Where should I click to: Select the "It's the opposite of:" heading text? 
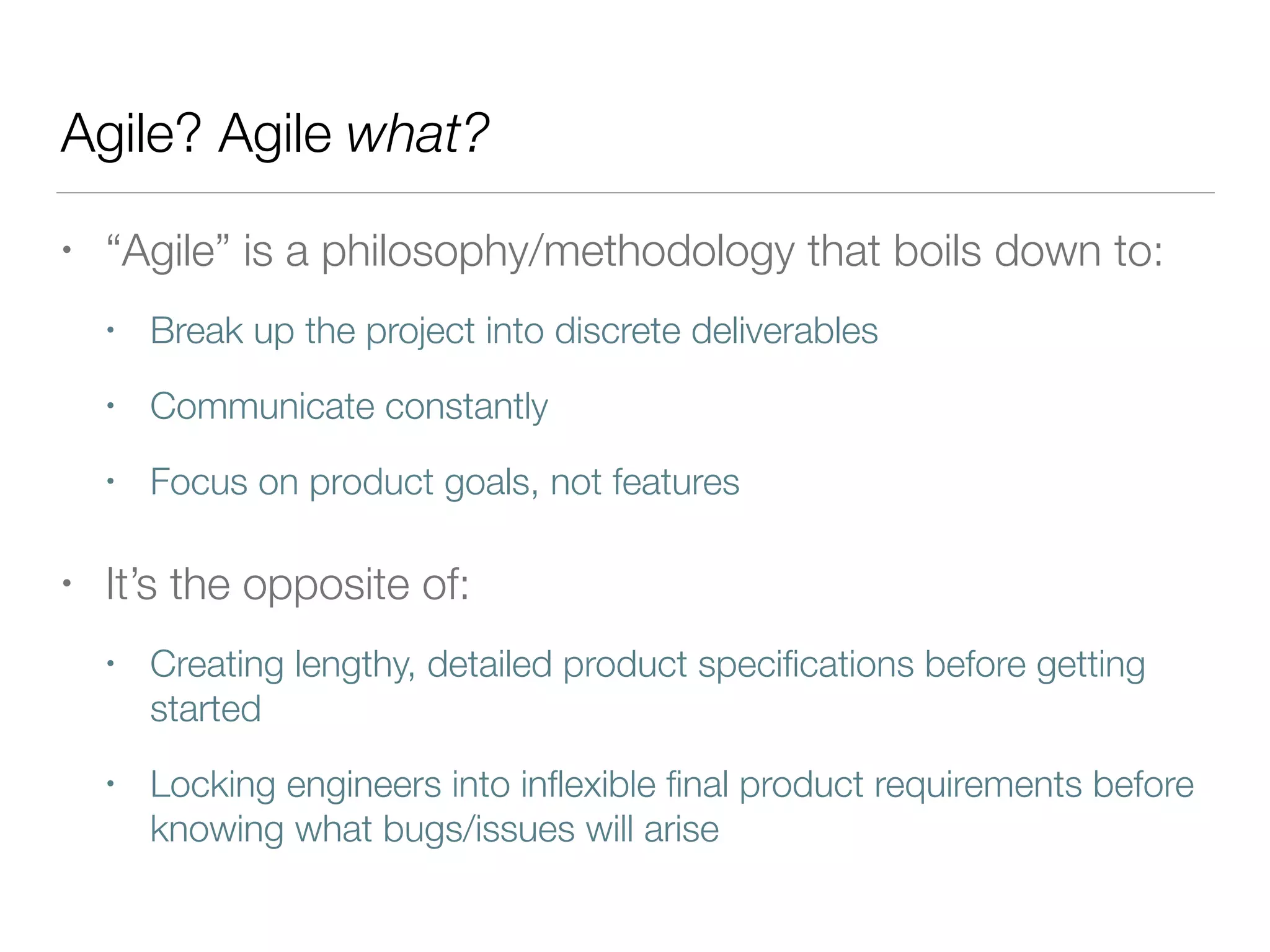pos(287,585)
